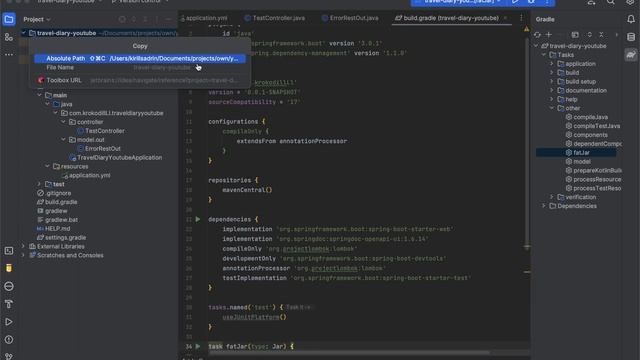
Task: Select opened file locate icon in Project header
Action: click(122, 19)
